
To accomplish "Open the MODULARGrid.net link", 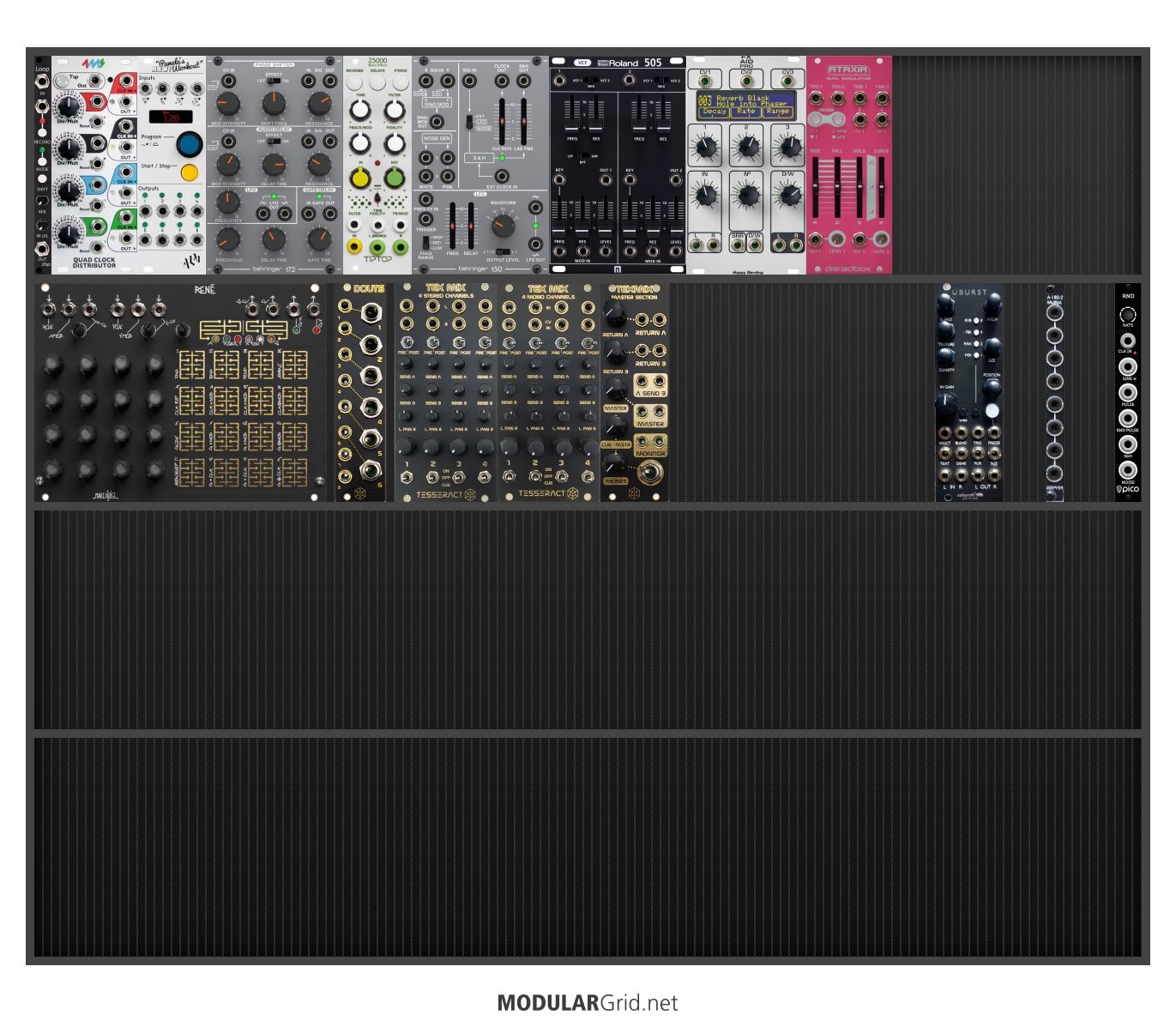I will point(588,1003).
